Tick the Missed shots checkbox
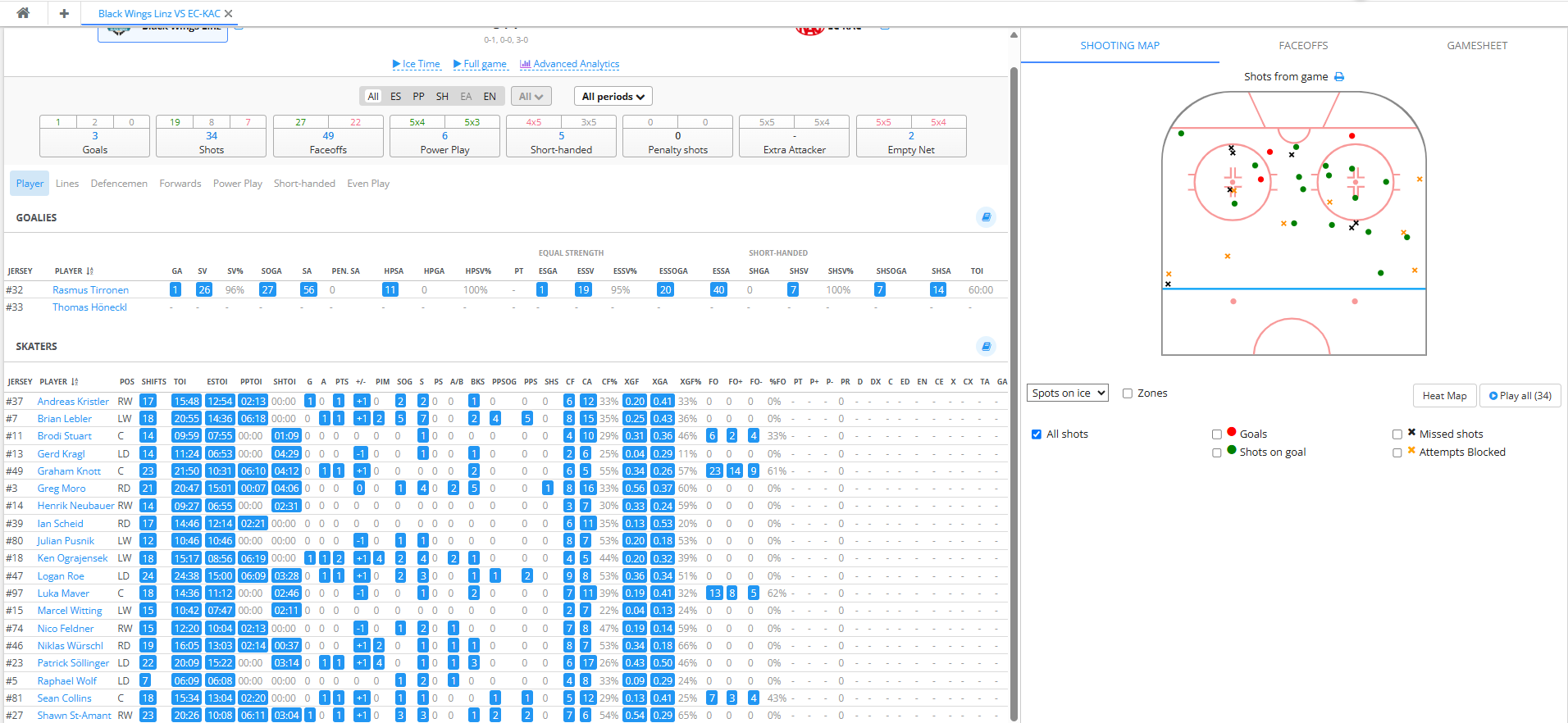The height and width of the screenshot is (723, 1568). point(1397,434)
